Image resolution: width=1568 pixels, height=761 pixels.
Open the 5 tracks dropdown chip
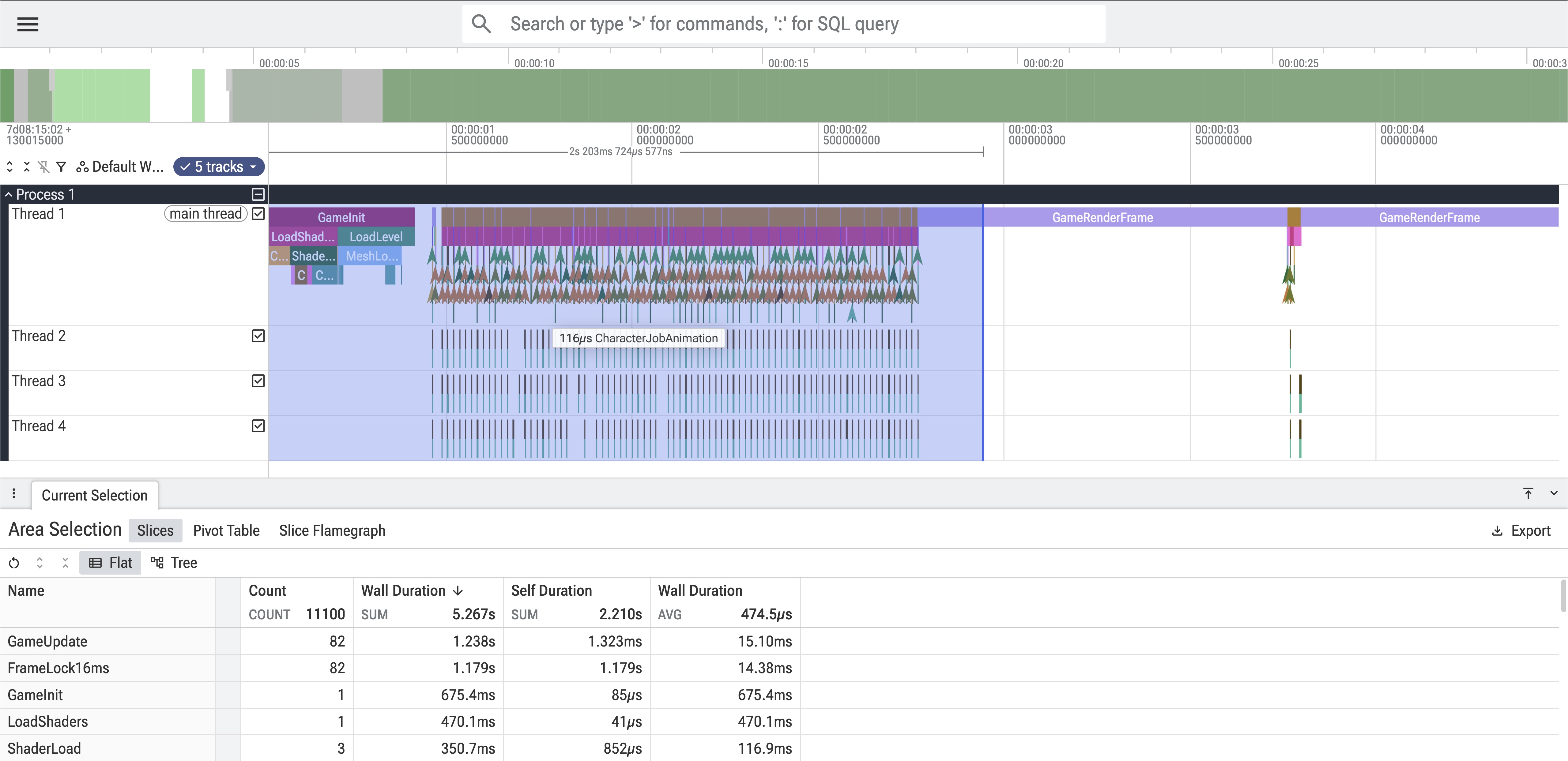pos(219,167)
